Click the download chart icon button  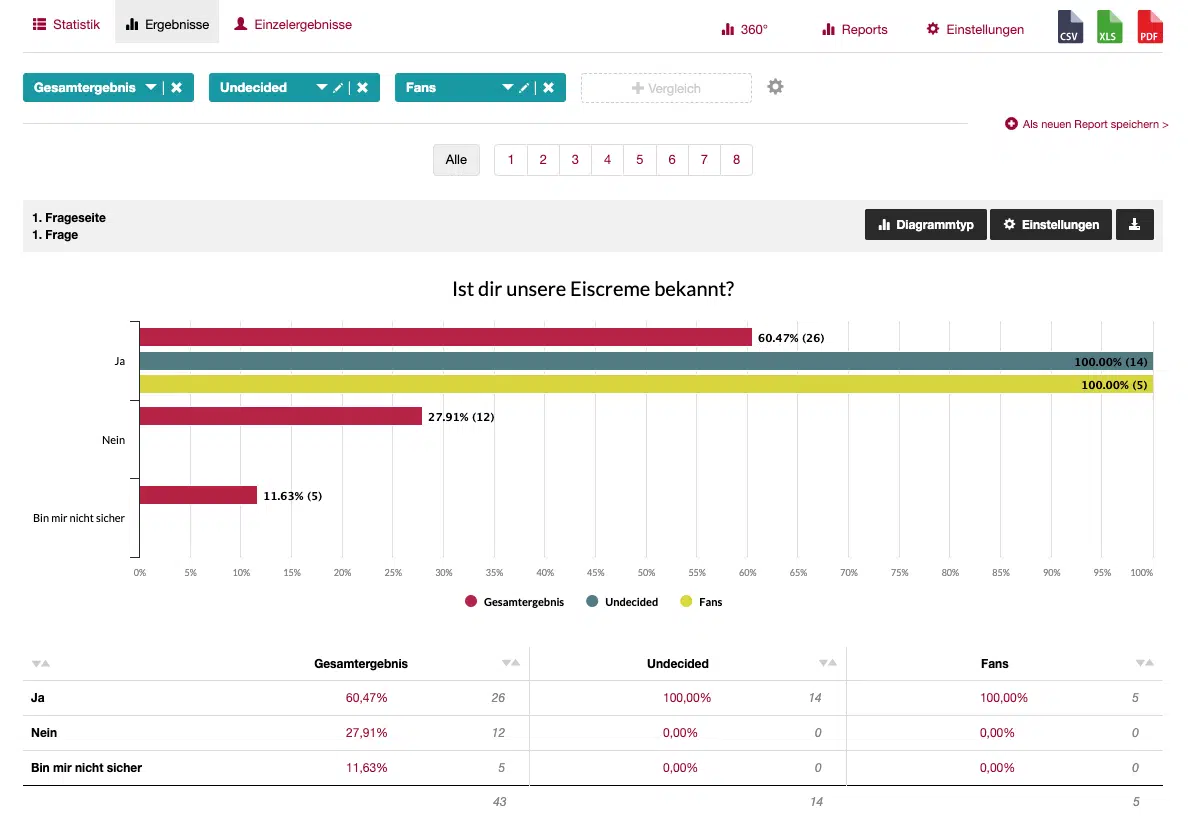point(1134,225)
